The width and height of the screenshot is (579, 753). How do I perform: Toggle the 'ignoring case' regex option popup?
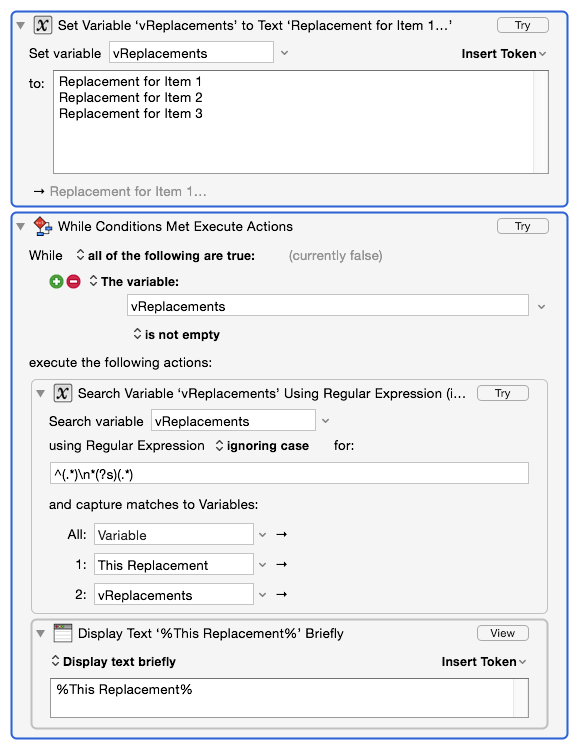click(x=262, y=446)
